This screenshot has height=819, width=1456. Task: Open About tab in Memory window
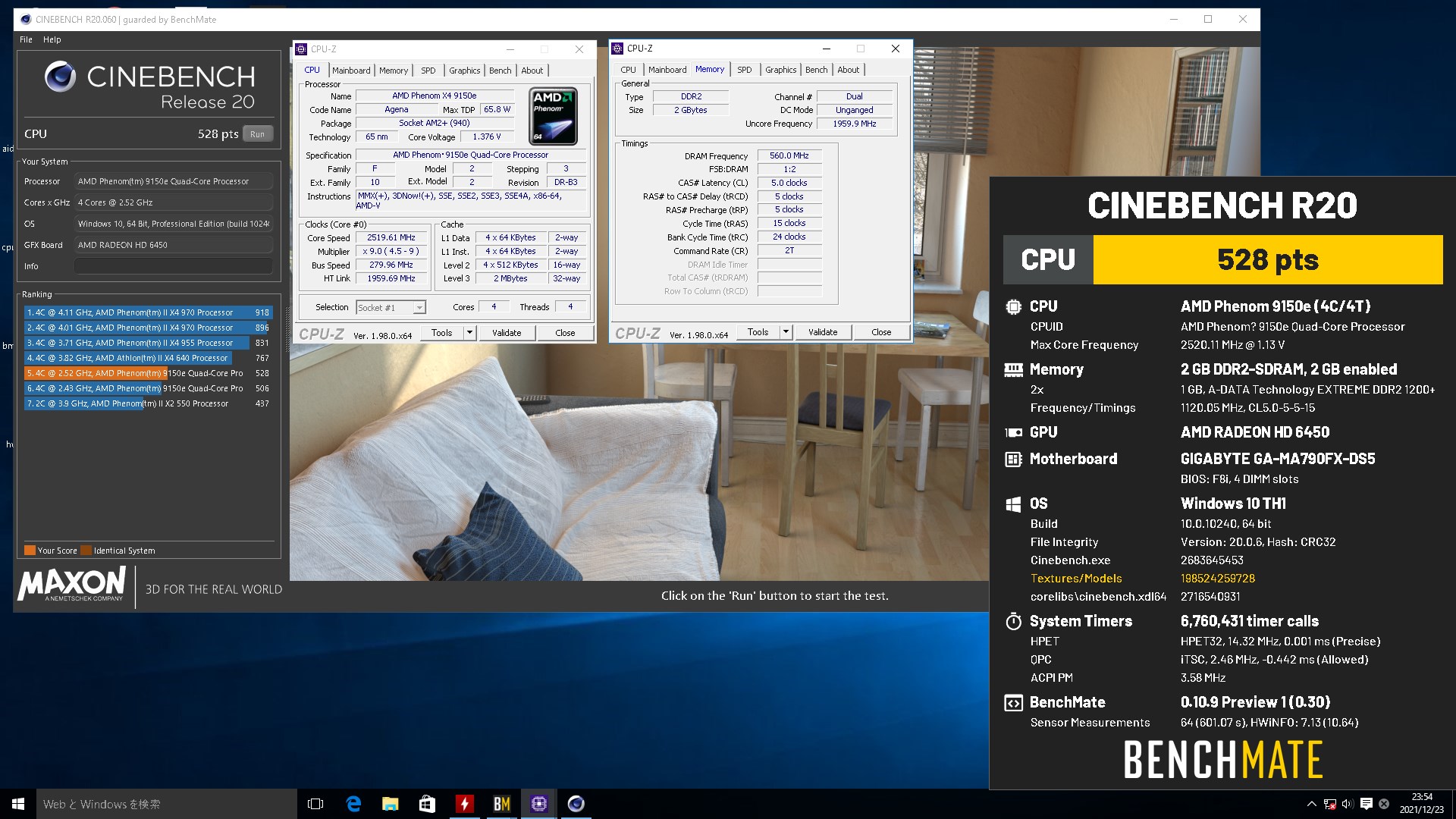coord(848,70)
